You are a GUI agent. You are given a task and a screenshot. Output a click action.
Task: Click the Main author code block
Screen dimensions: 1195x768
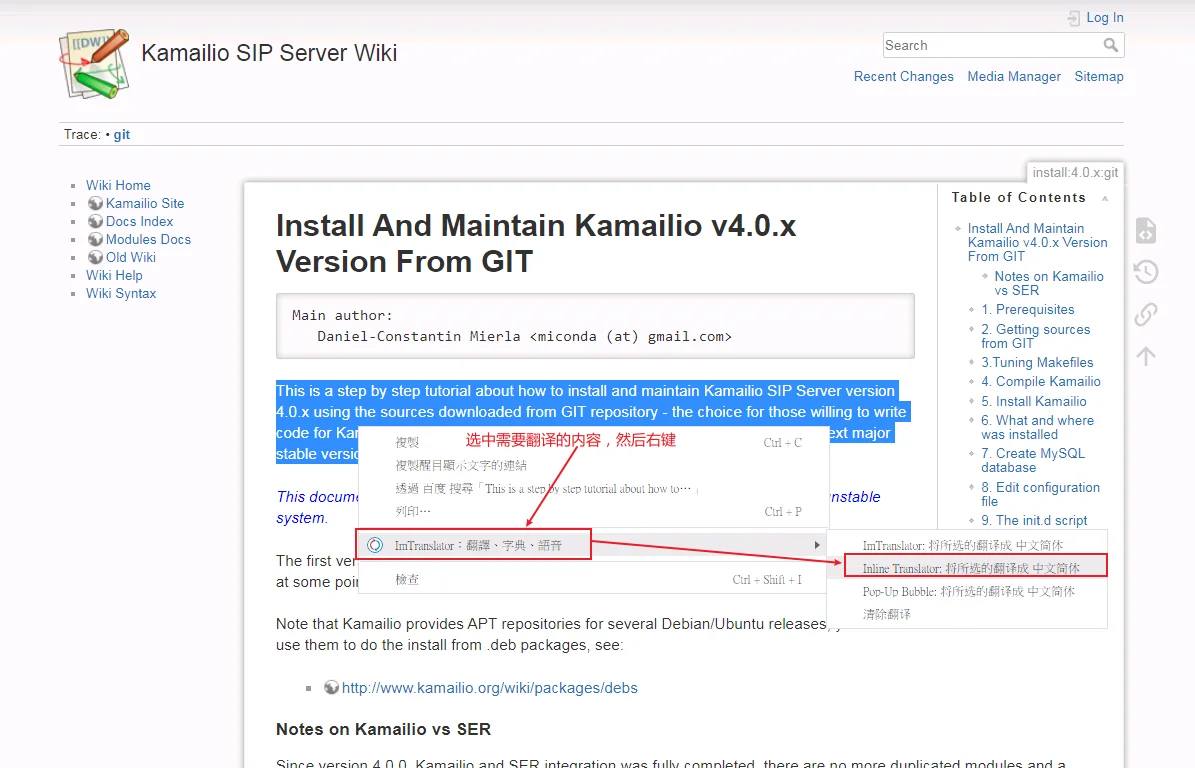coord(595,326)
